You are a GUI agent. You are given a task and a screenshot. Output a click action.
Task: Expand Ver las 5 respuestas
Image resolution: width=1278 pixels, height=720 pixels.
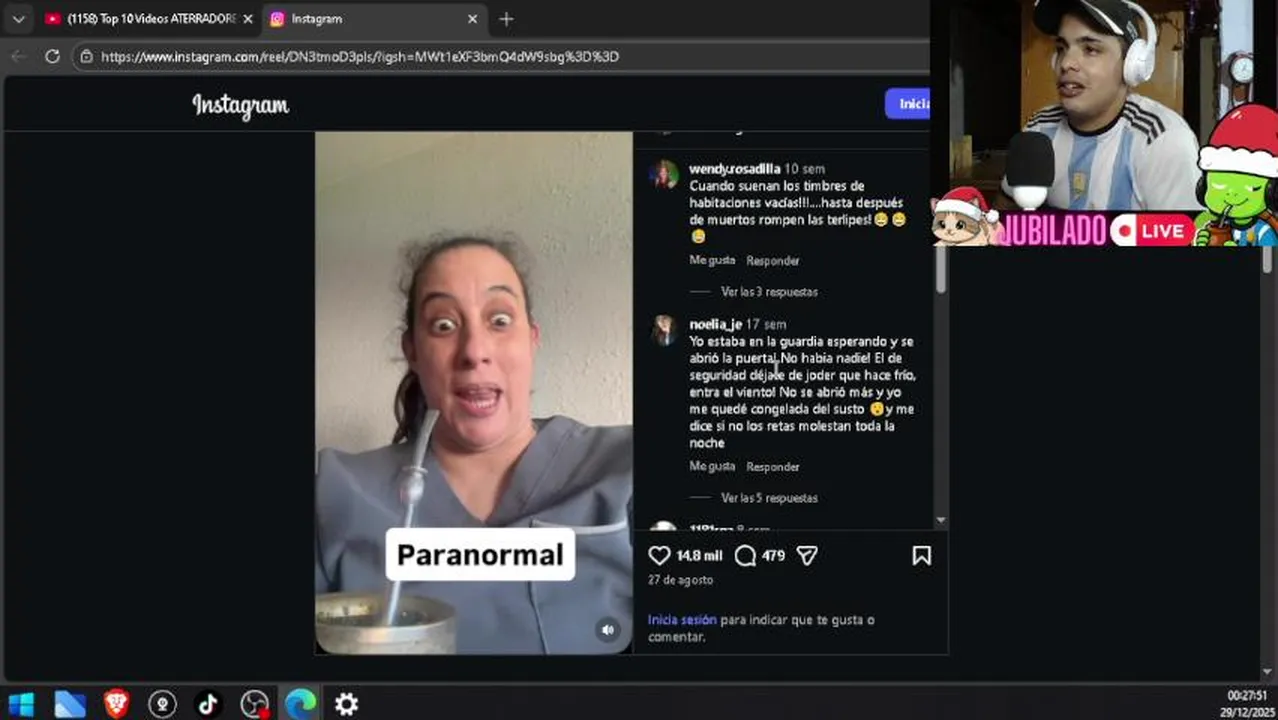(769, 498)
